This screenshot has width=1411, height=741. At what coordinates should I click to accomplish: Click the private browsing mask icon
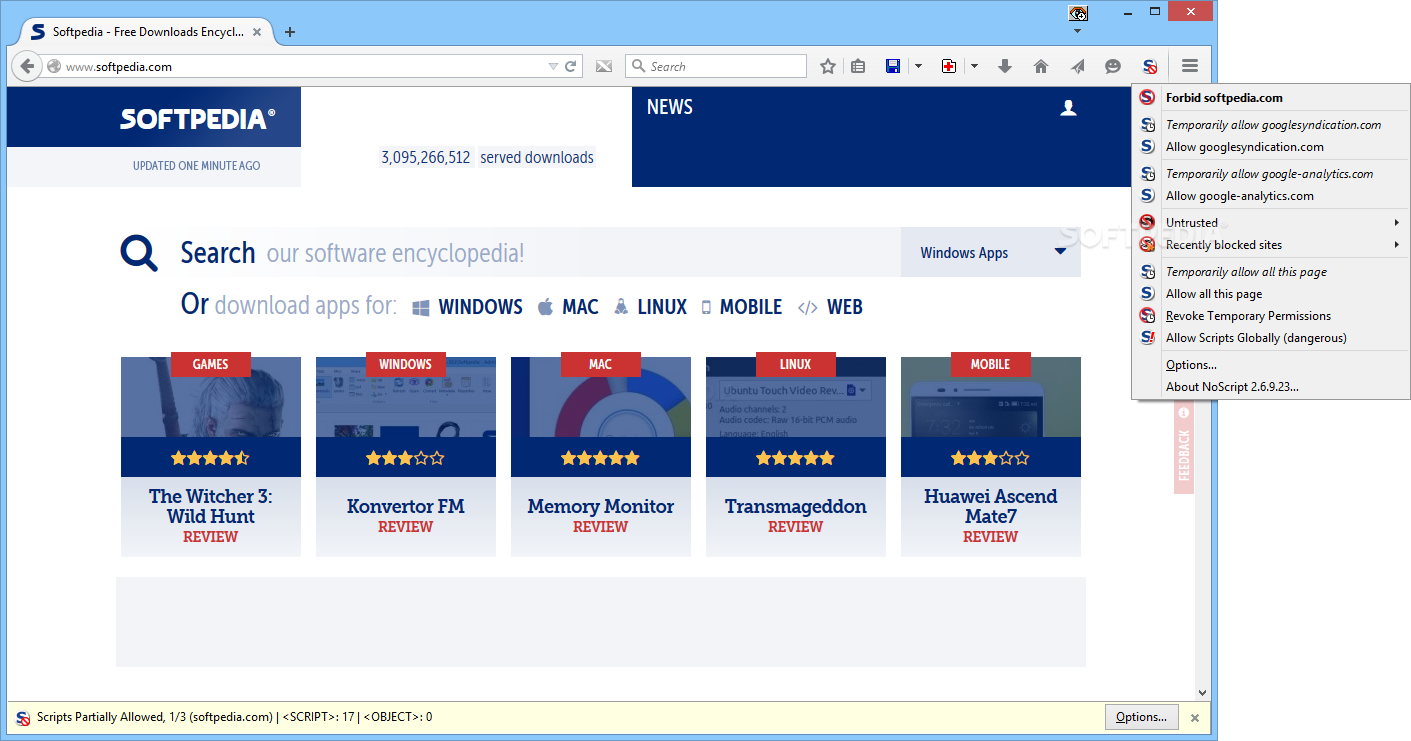click(x=1078, y=13)
